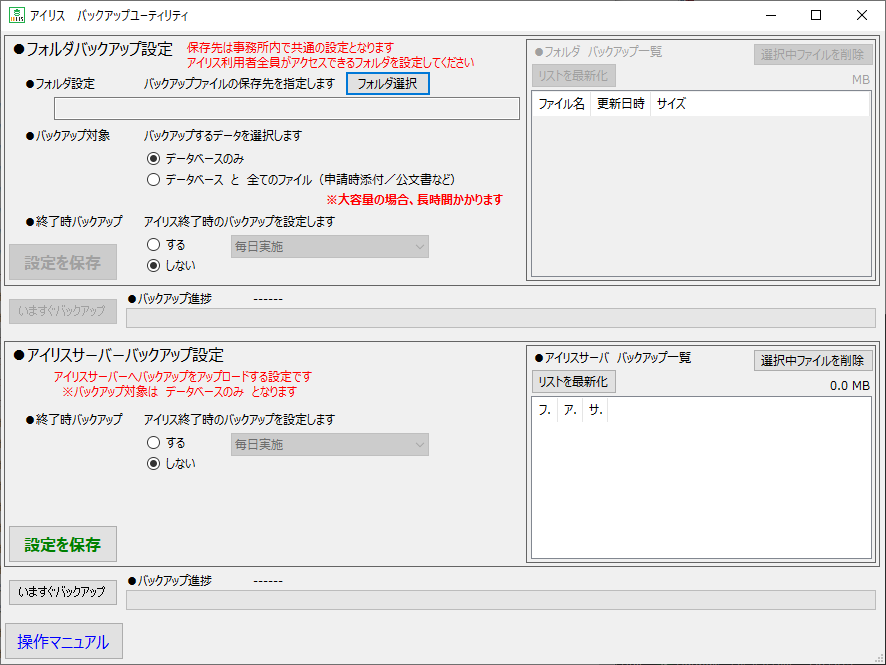Image resolution: width=886 pixels, height=665 pixels.
Task: Open 毎日実施 dropdown in Iris server settings
Action: (329, 444)
